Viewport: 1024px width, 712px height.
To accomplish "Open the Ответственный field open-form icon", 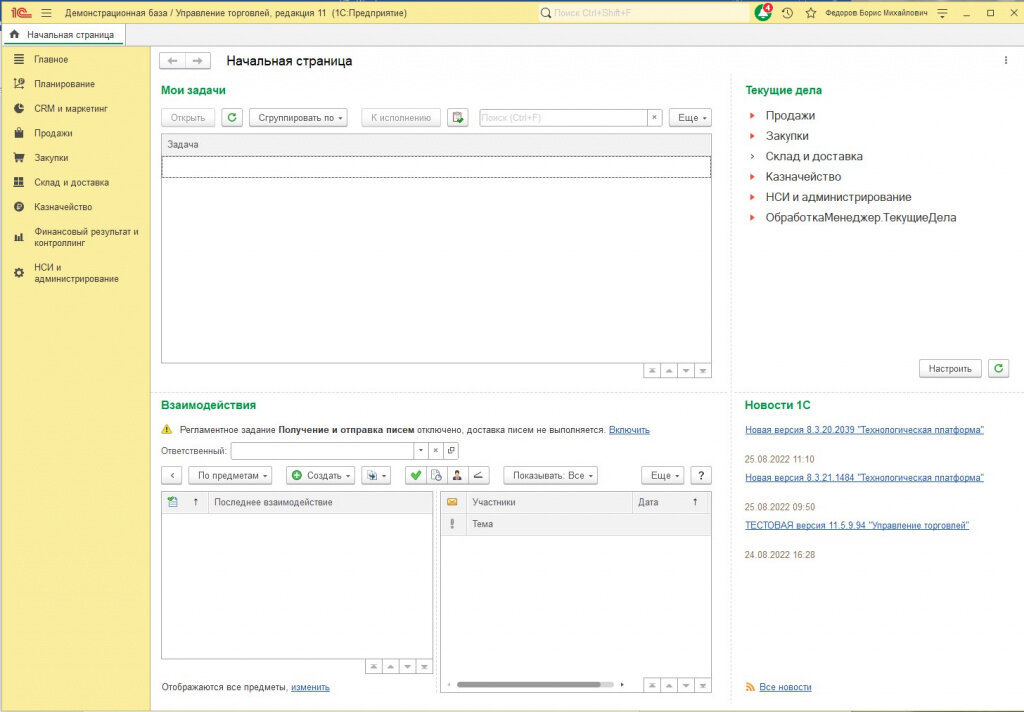I will (451, 451).
